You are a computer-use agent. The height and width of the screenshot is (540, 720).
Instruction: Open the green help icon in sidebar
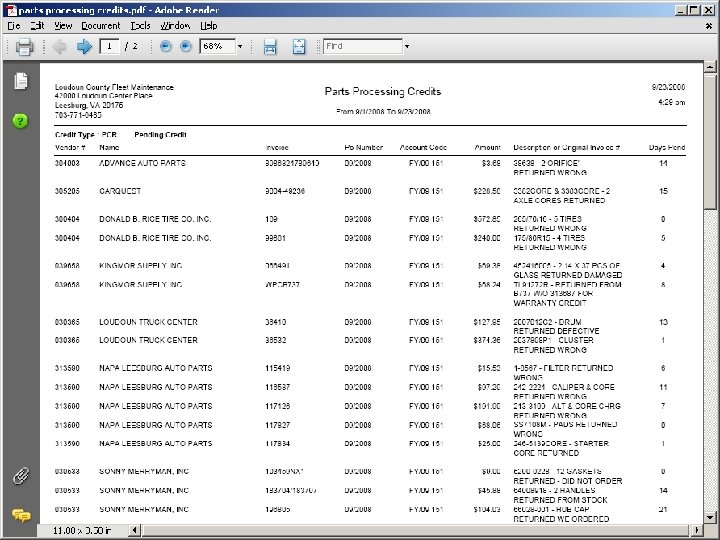click(x=20, y=121)
